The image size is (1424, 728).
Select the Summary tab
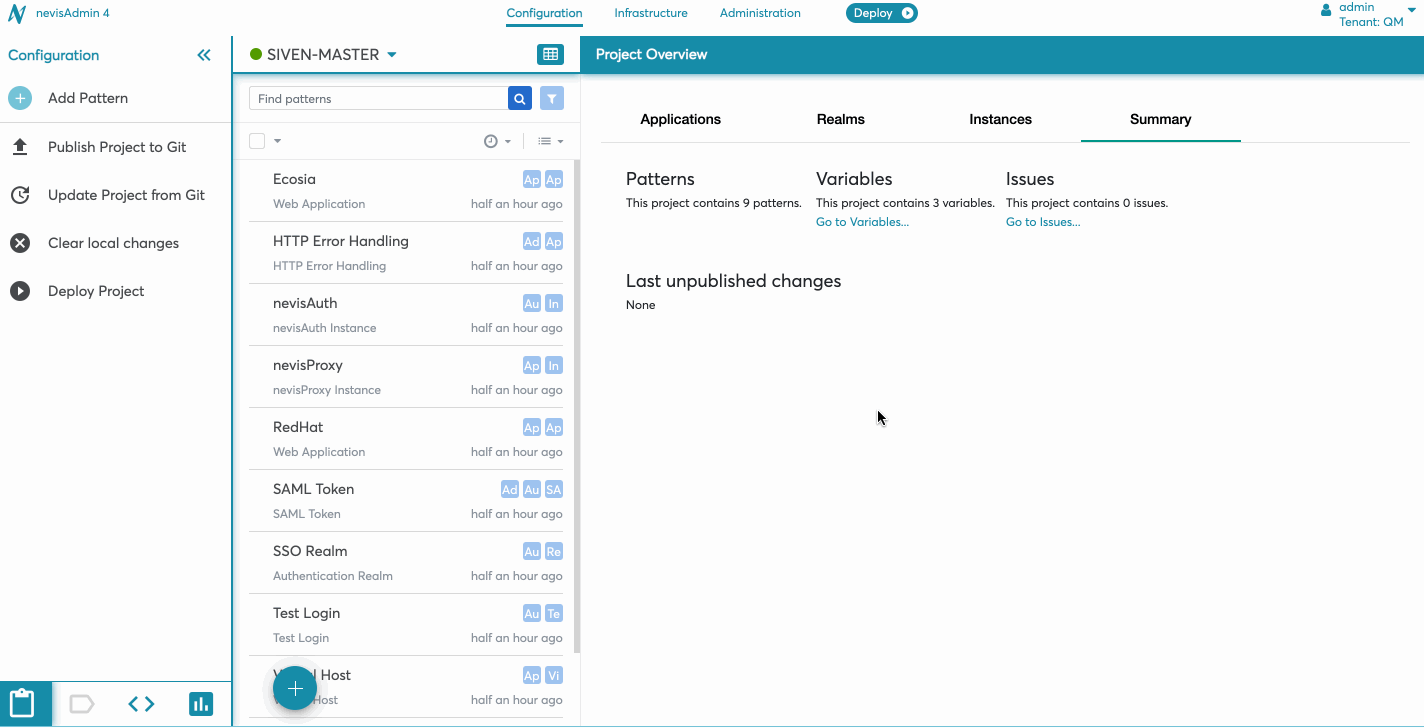[1161, 119]
